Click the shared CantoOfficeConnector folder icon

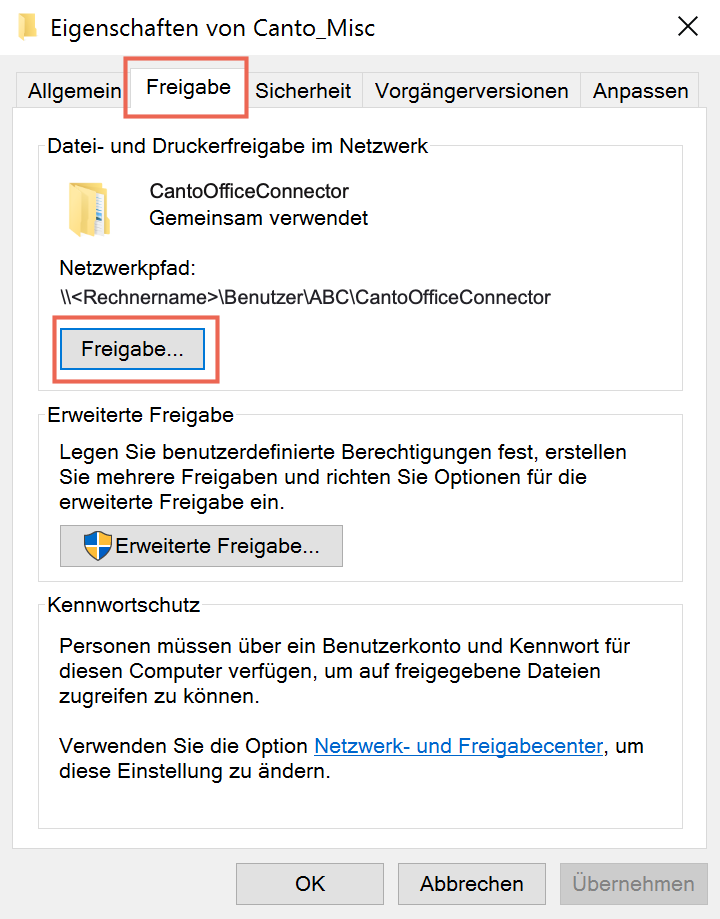[89, 209]
